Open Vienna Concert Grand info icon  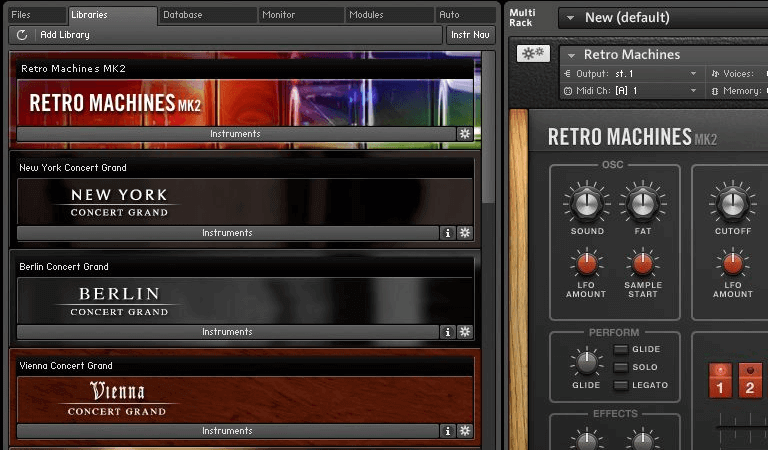click(x=447, y=431)
